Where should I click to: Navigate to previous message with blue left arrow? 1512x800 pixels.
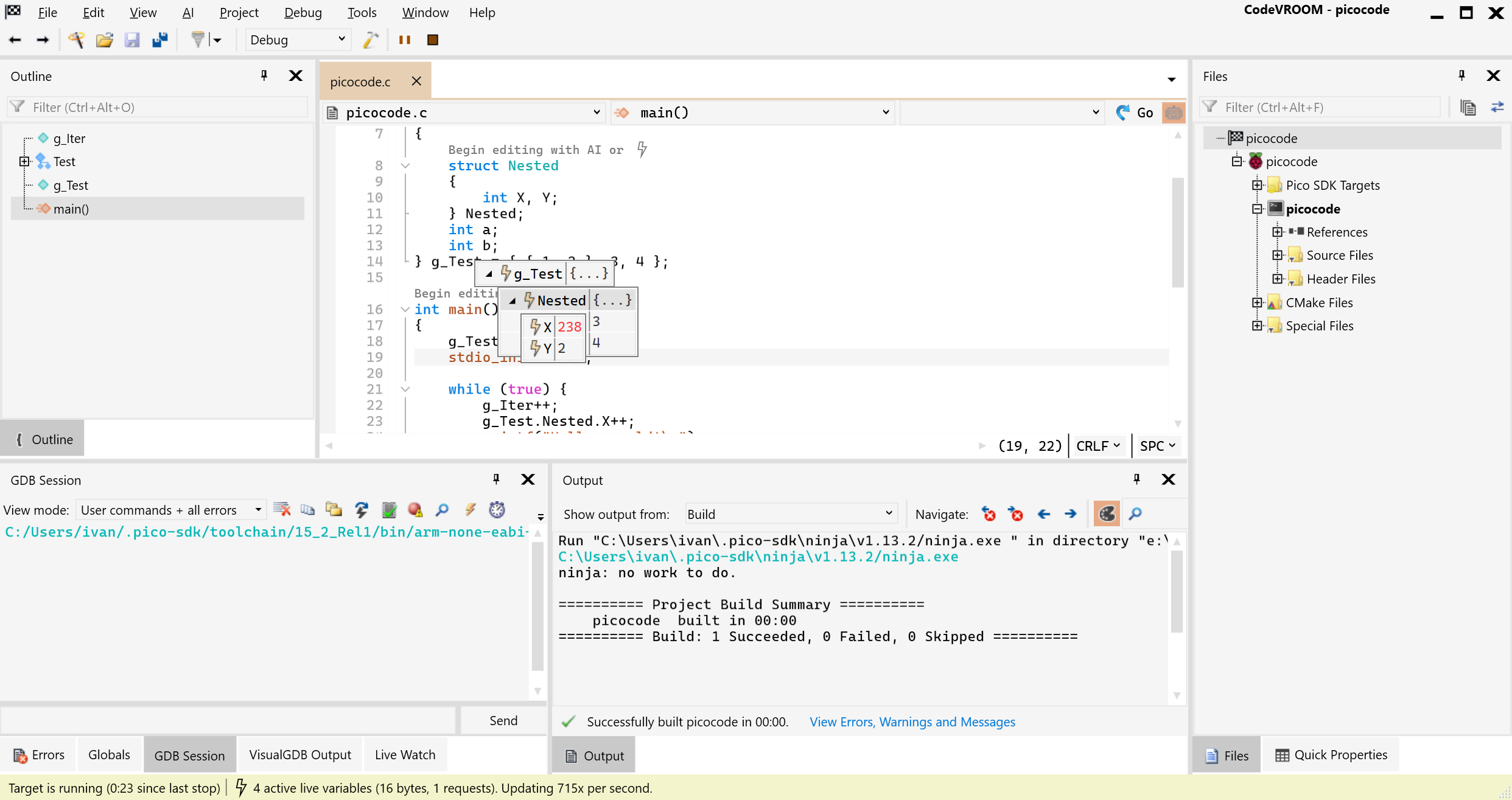[1044, 514]
